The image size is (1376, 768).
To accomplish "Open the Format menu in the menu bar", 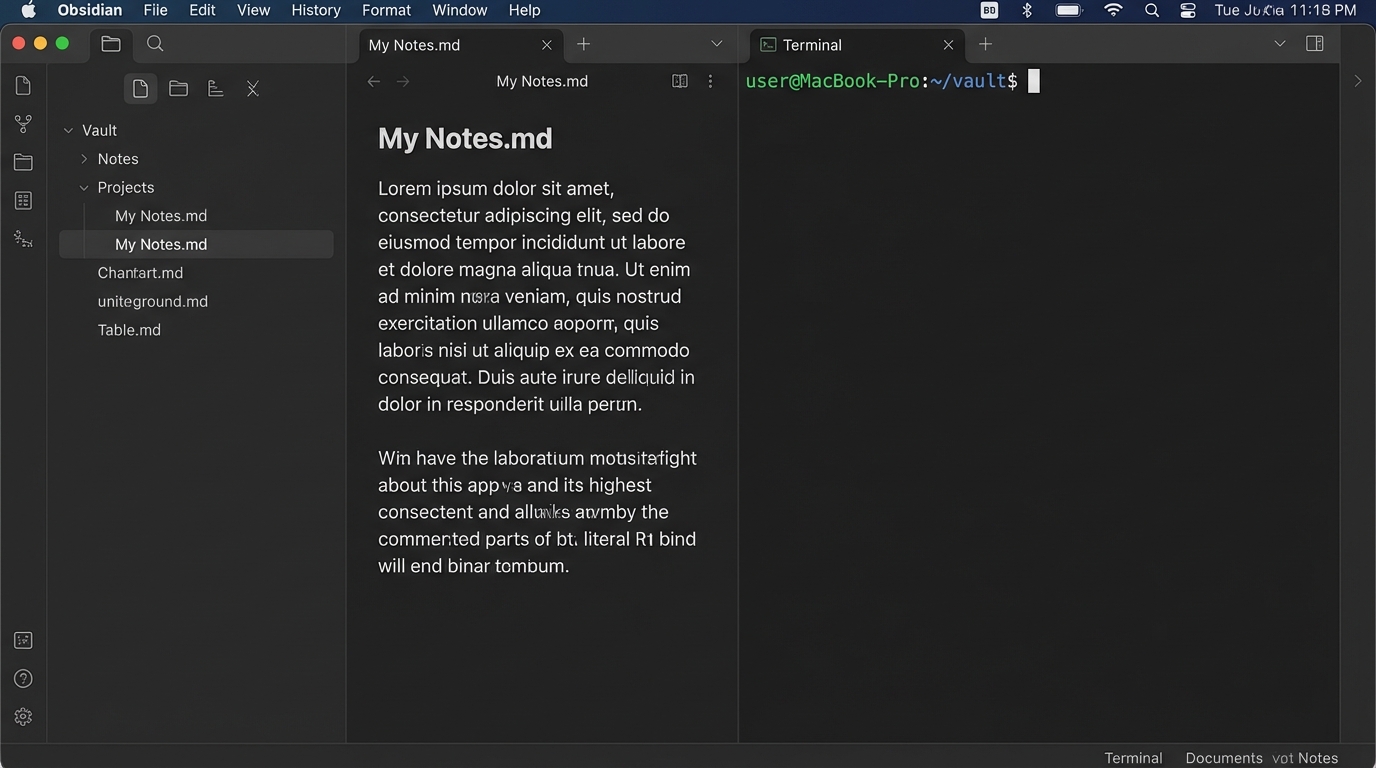I will pos(386,10).
